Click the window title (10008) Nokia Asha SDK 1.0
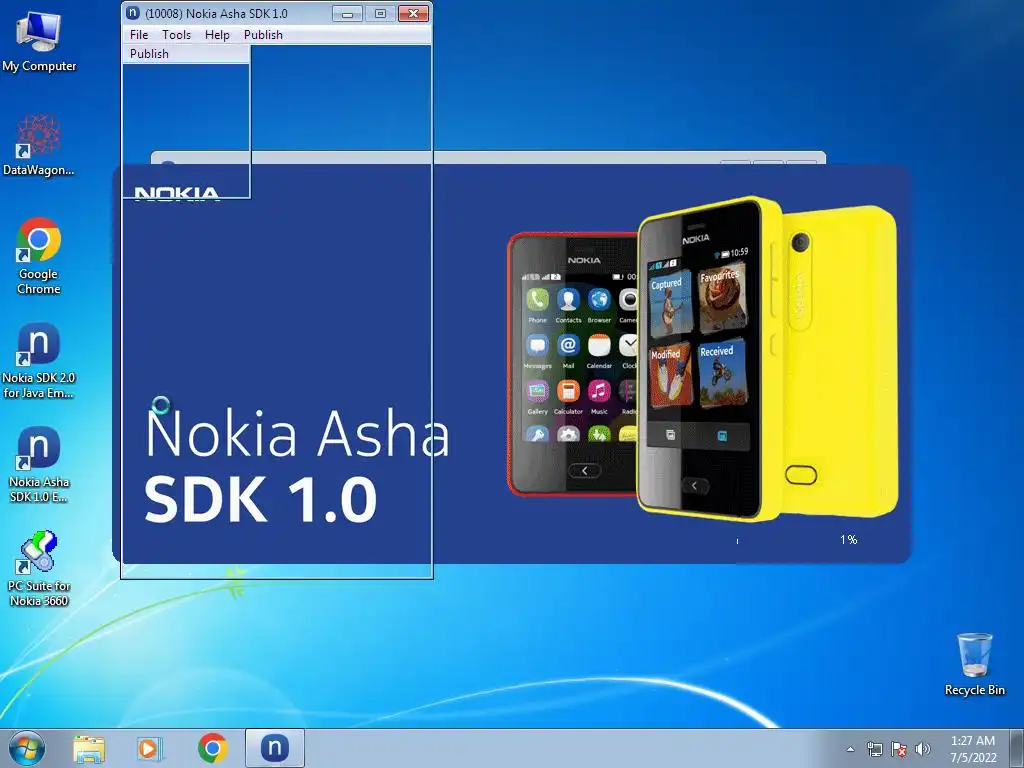 (216, 13)
